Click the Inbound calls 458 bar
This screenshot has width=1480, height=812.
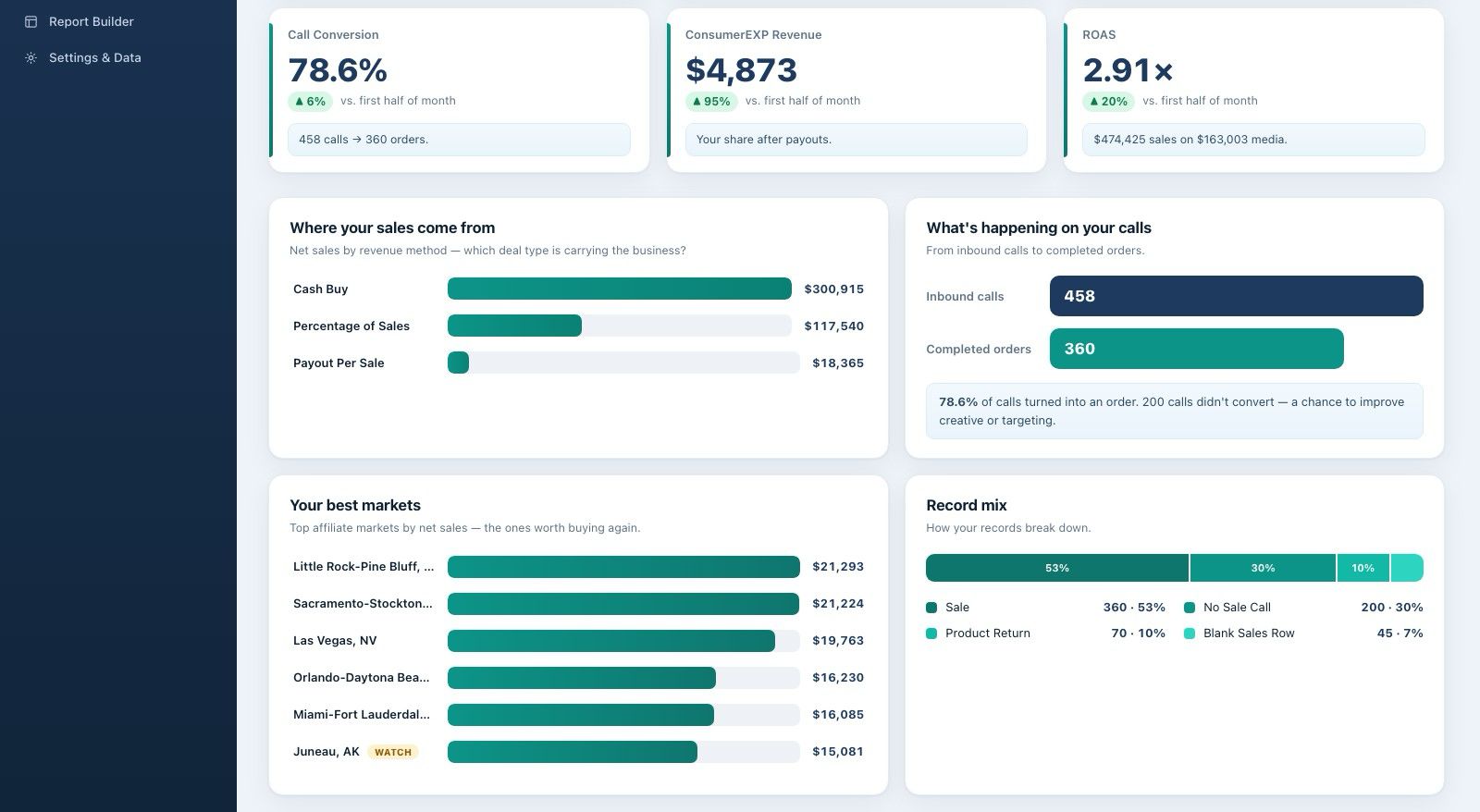(x=1237, y=296)
